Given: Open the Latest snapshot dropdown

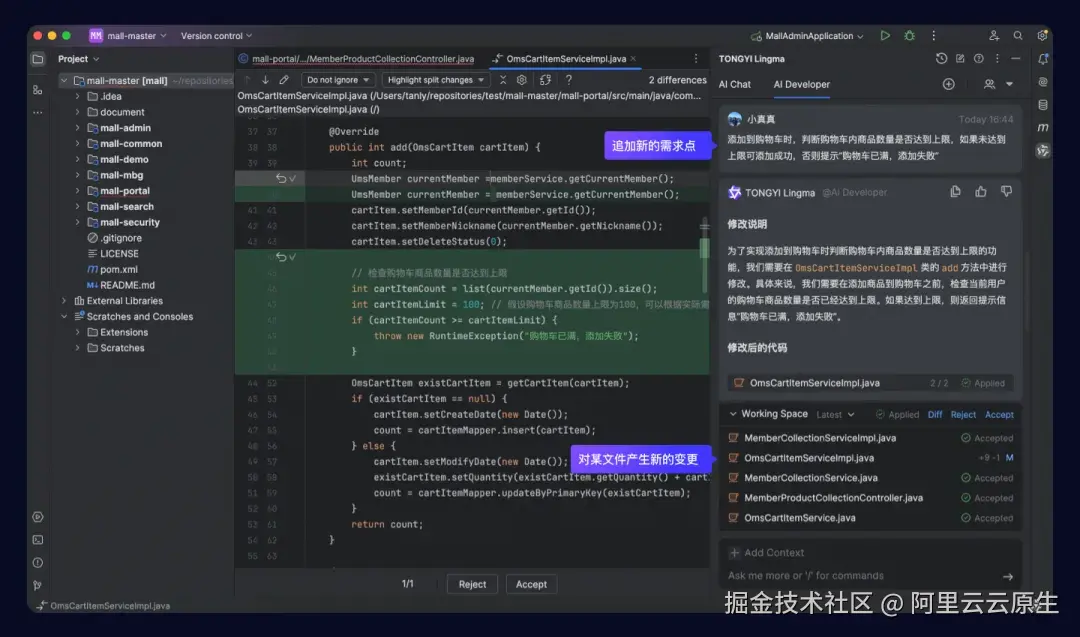Looking at the screenshot, I should tap(835, 415).
